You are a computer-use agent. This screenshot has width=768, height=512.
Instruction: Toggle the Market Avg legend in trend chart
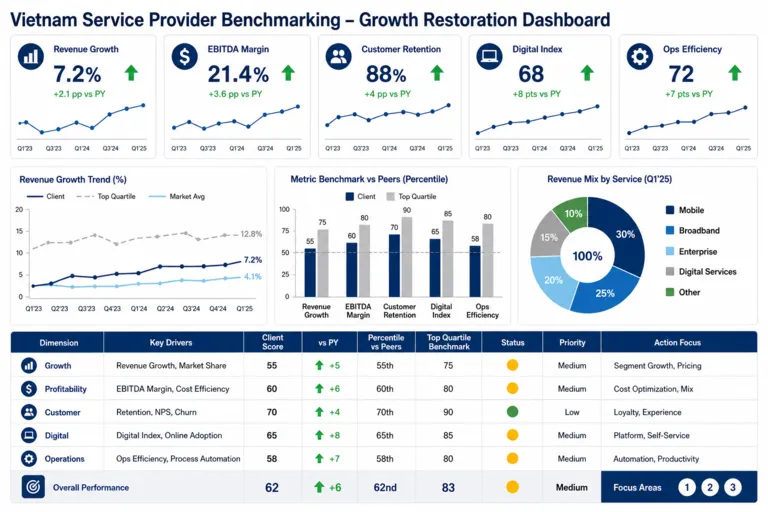click(x=177, y=196)
